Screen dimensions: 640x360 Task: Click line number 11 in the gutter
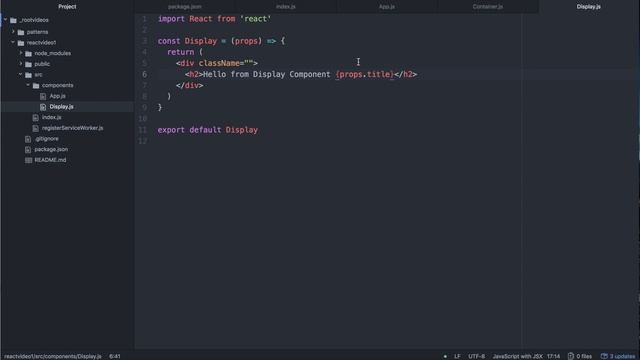click(142, 130)
